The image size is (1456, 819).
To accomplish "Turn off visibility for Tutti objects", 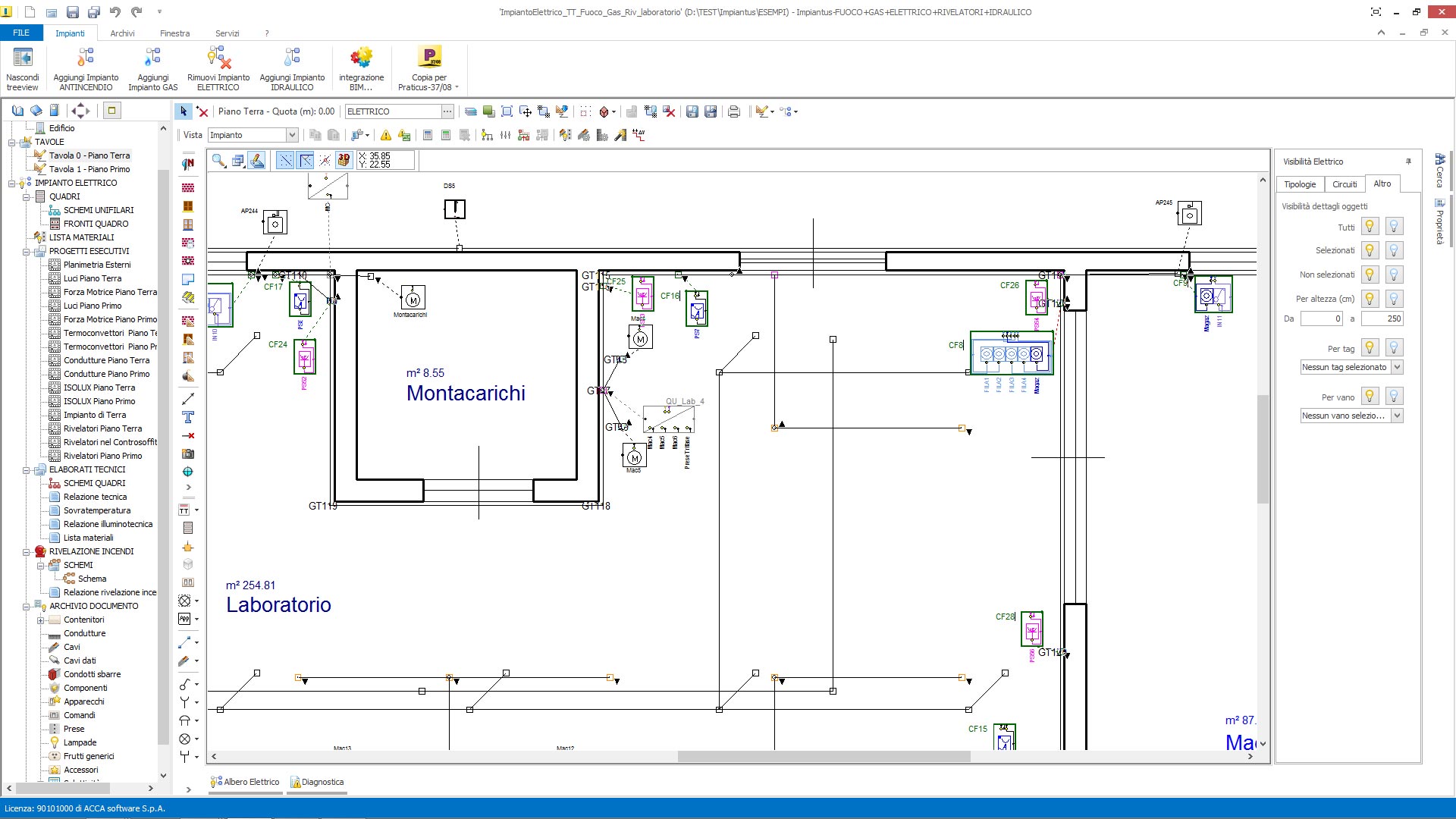I will [1394, 226].
